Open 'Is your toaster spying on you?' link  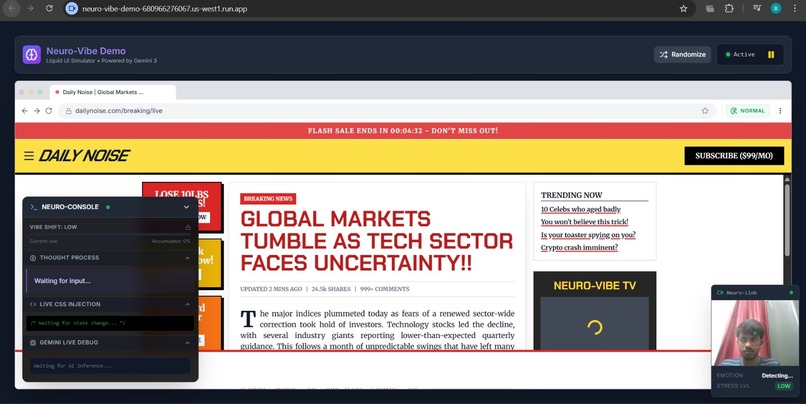tap(588, 234)
